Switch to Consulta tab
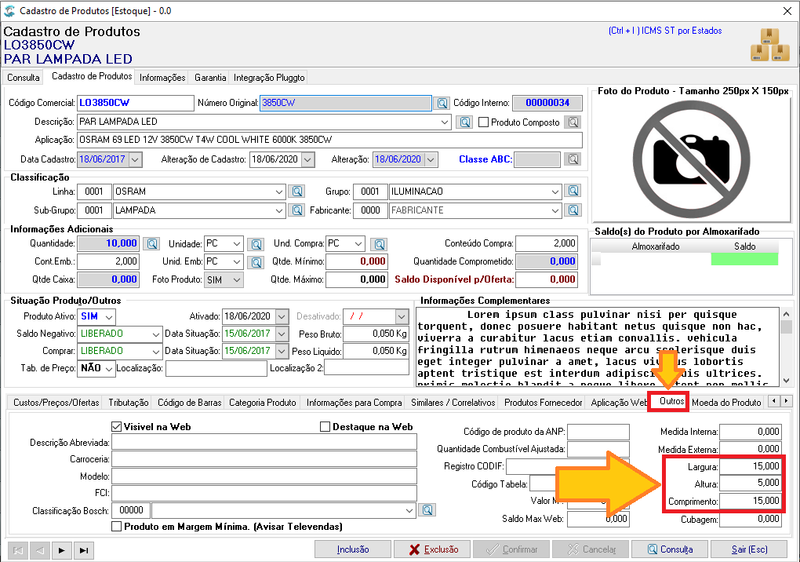 23,78
